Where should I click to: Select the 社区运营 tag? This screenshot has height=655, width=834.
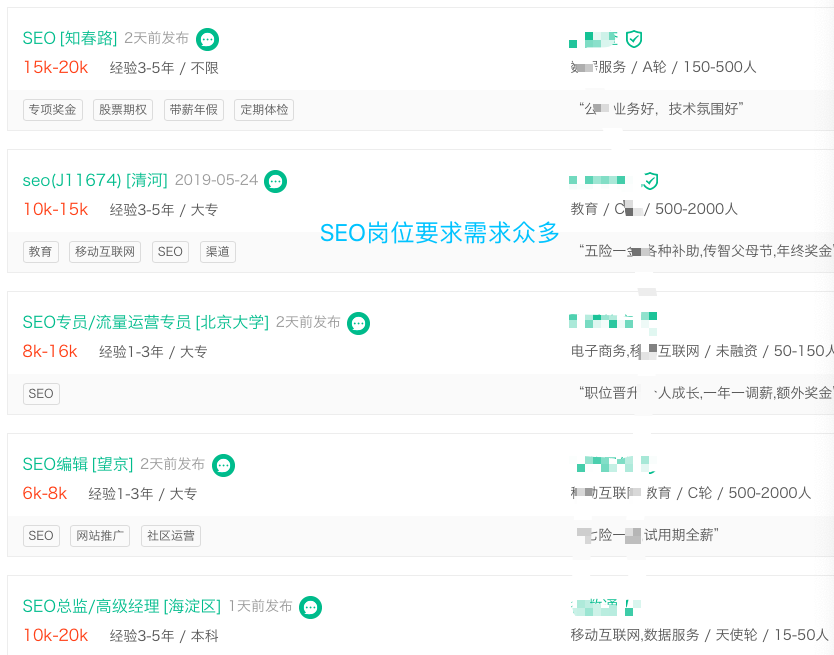171,536
